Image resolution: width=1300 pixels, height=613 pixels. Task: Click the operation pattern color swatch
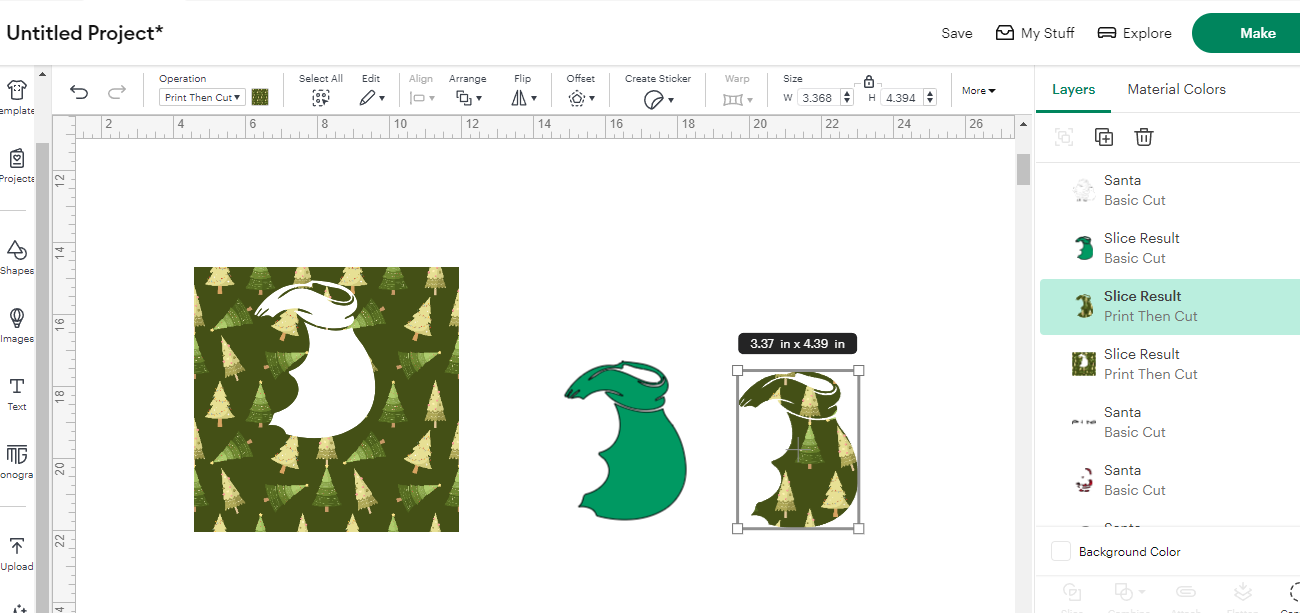pyautogui.click(x=260, y=97)
